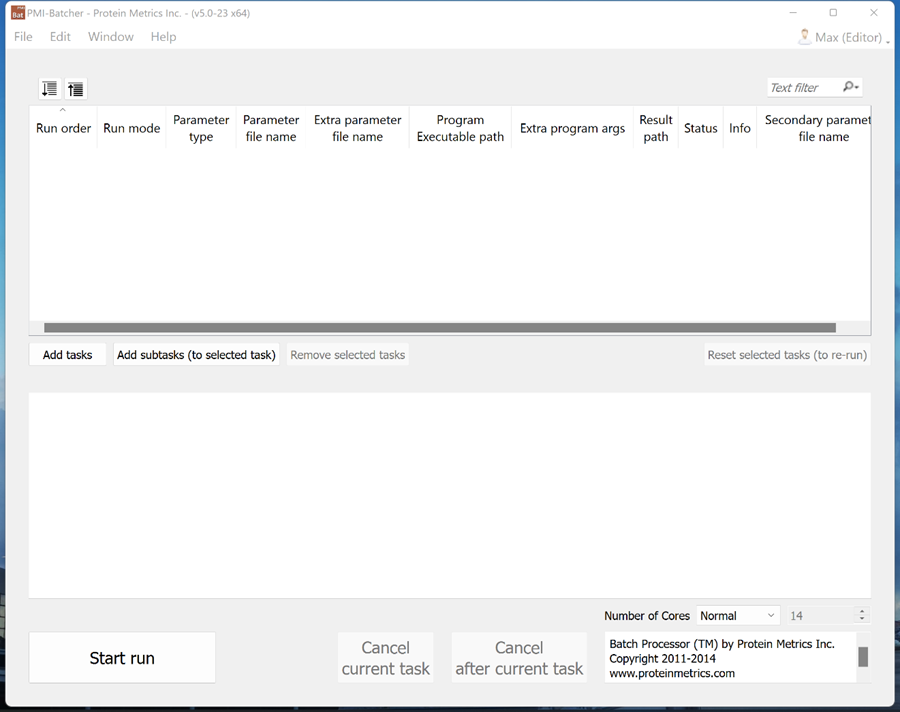The height and width of the screenshot is (712, 900).
Task: Click the Max (Editor) user icon
Action: (x=804, y=37)
